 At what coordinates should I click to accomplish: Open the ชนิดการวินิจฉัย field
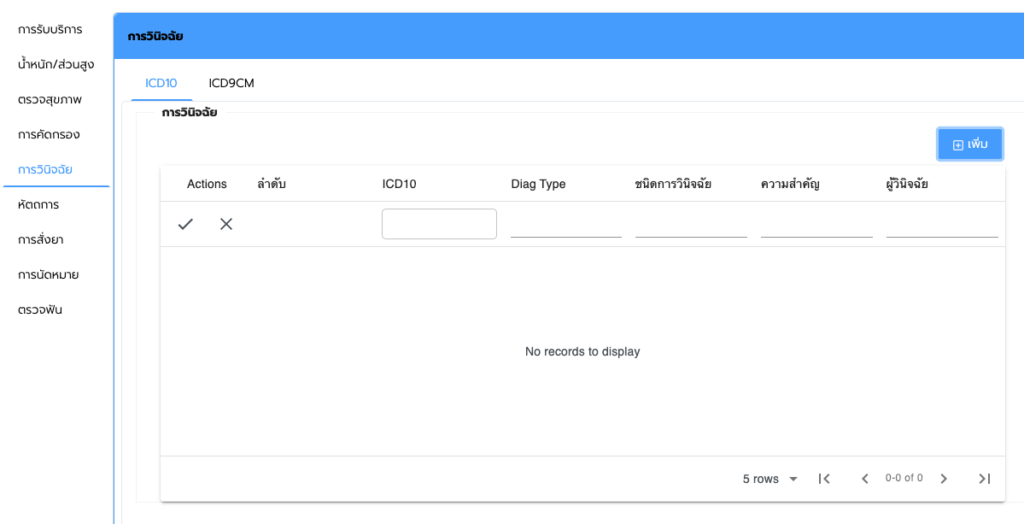click(x=691, y=225)
